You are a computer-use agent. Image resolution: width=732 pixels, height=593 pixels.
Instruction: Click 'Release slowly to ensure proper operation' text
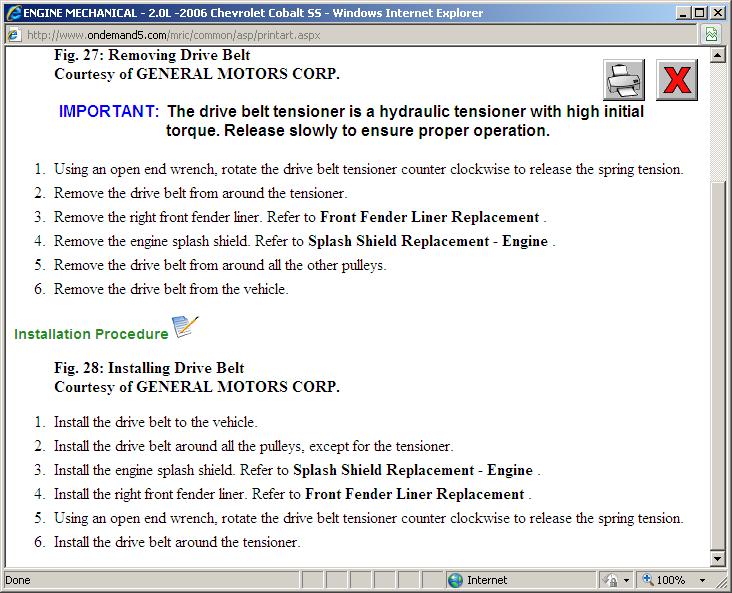click(387, 131)
